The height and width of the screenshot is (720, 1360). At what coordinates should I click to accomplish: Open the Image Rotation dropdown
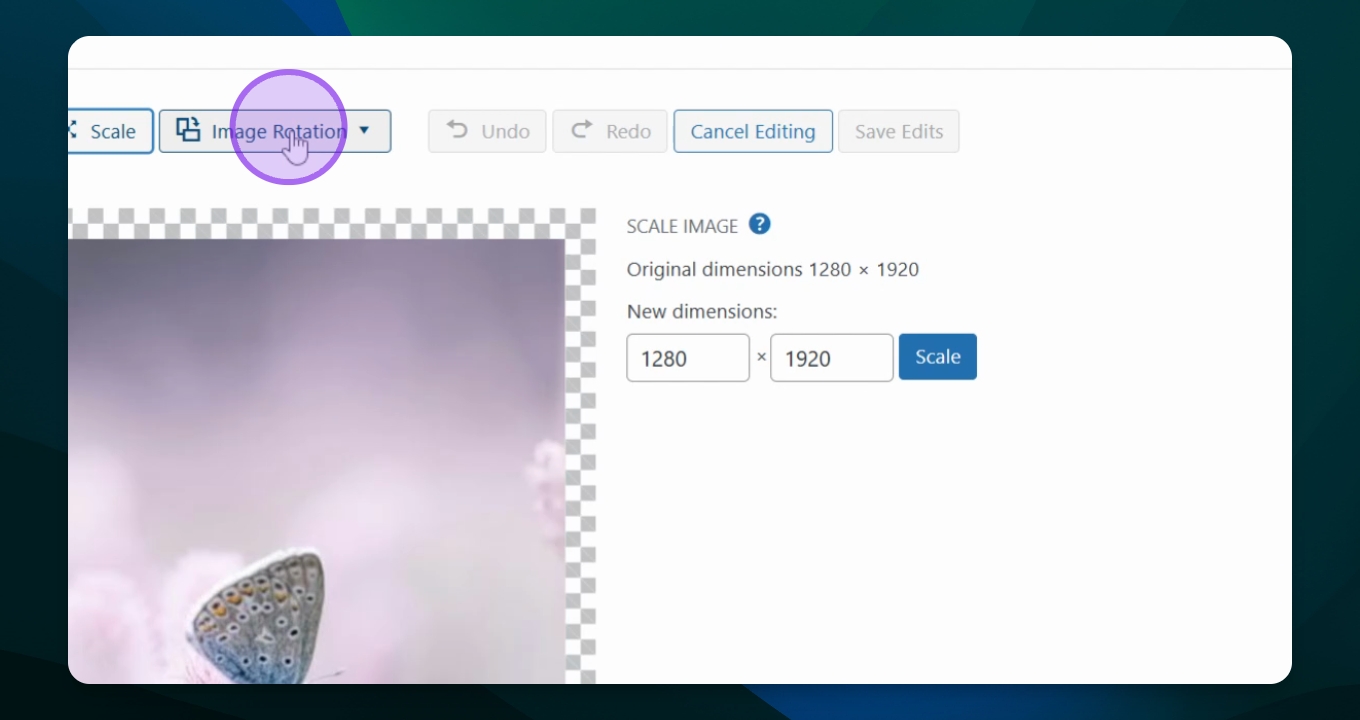[275, 131]
